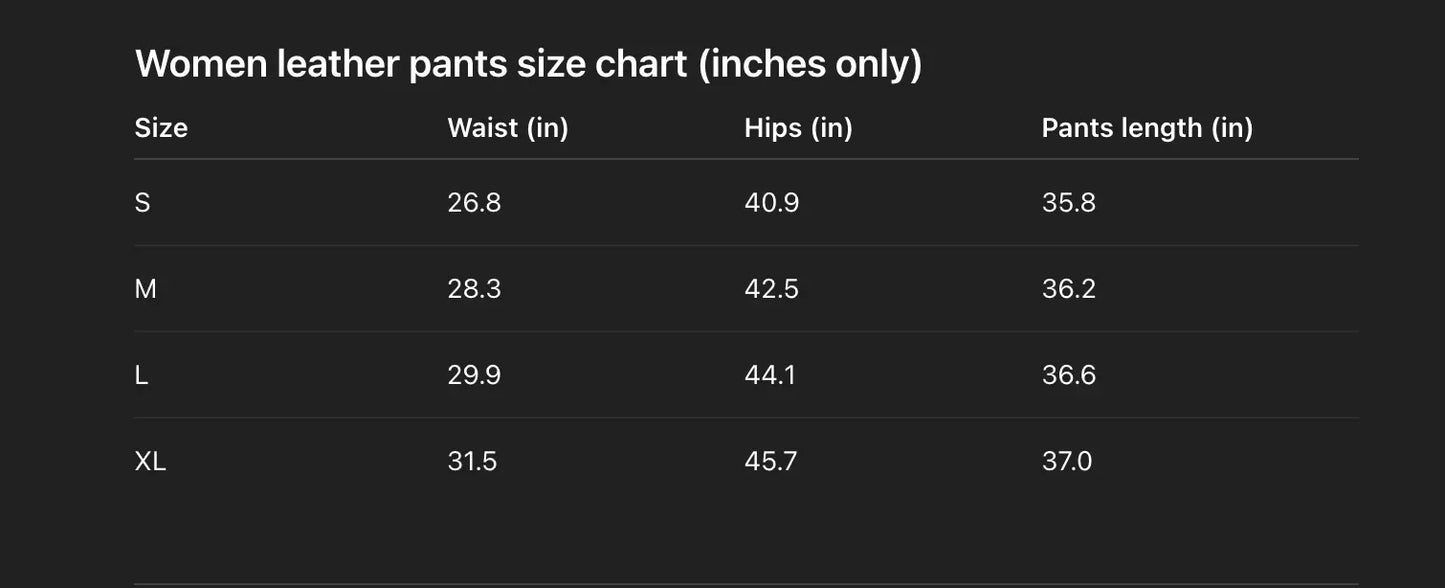This screenshot has width=1445, height=588.
Task: Select the Waist (in) column header
Action: click(507, 128)
